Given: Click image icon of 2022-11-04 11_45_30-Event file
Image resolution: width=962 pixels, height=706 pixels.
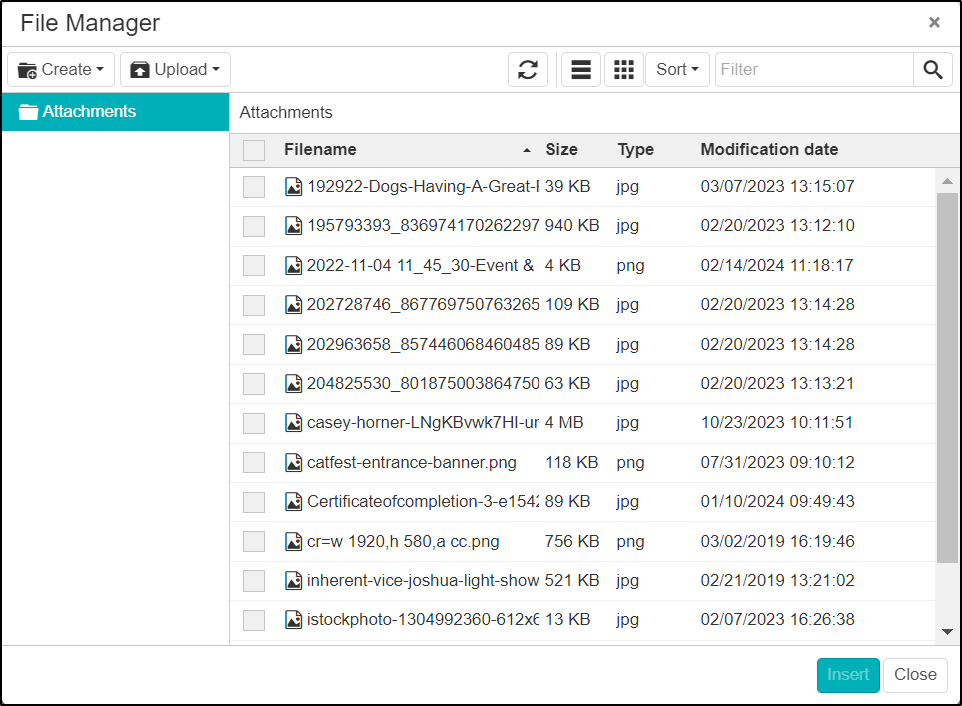Looking at the screenshot, I should (293, 266).
